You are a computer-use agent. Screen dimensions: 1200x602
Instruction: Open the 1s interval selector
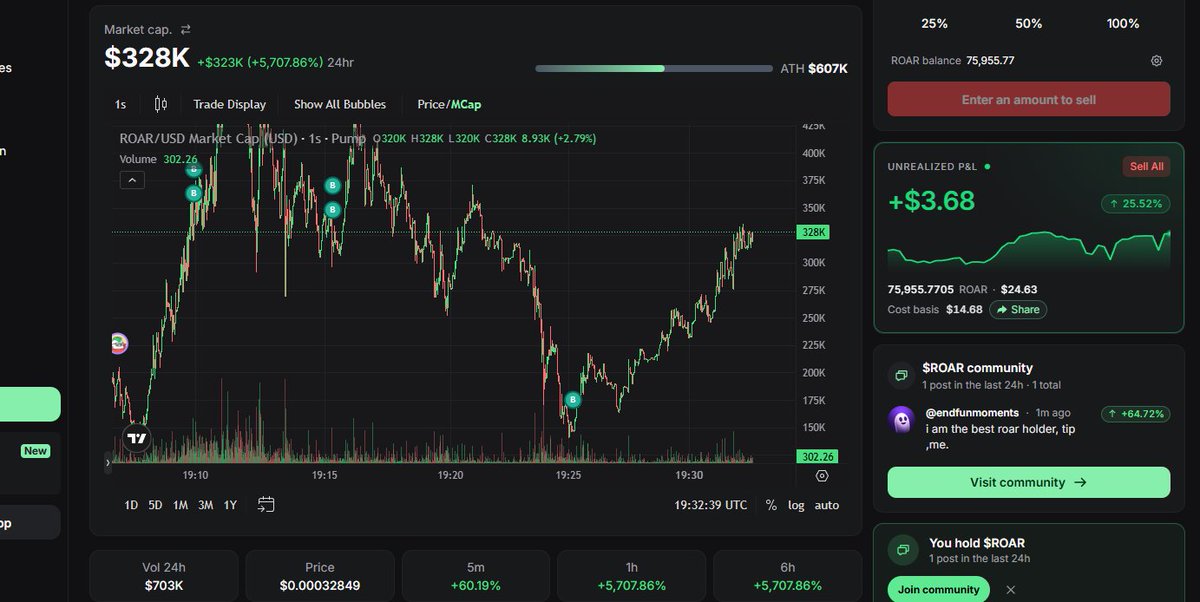pos(120,104)
